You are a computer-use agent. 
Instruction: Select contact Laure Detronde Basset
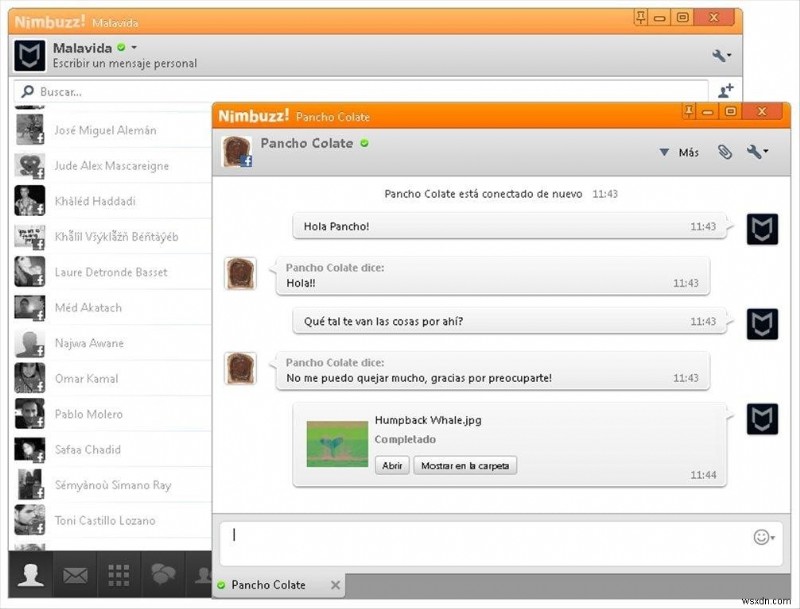point(111,272)
